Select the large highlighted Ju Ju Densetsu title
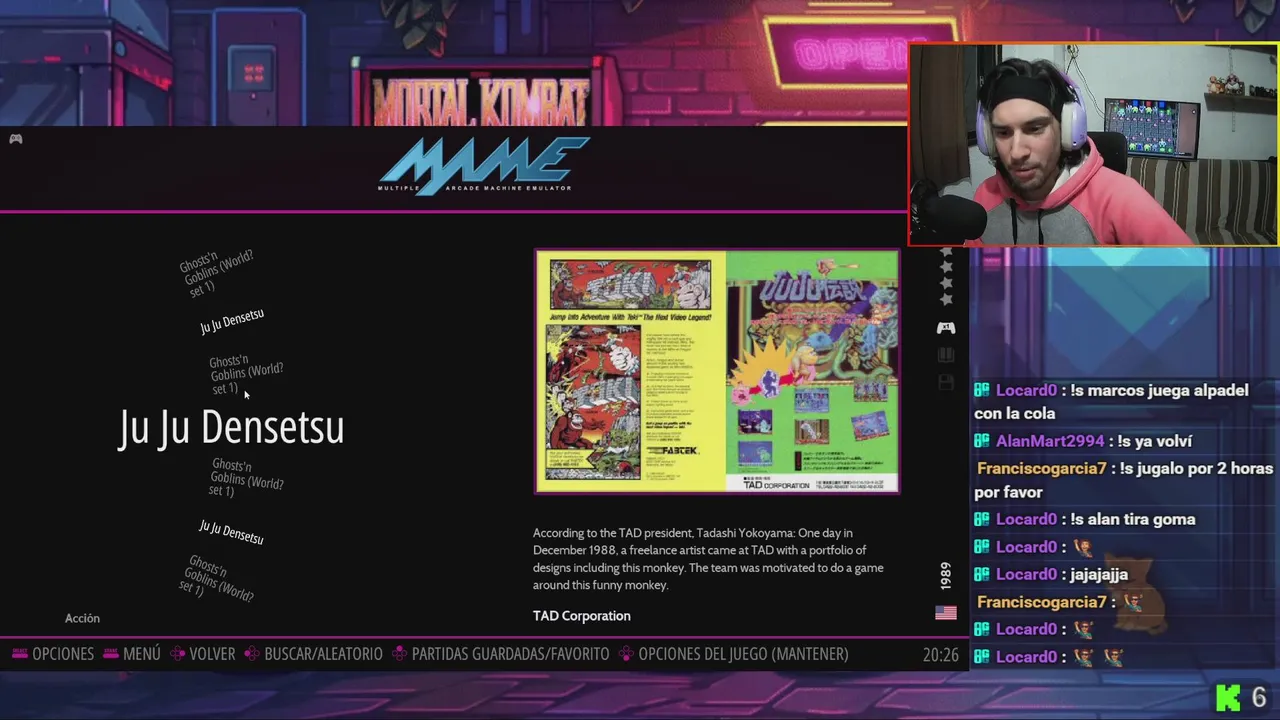Viewport: 1280px width, 720px height. [x=231, y=427]
